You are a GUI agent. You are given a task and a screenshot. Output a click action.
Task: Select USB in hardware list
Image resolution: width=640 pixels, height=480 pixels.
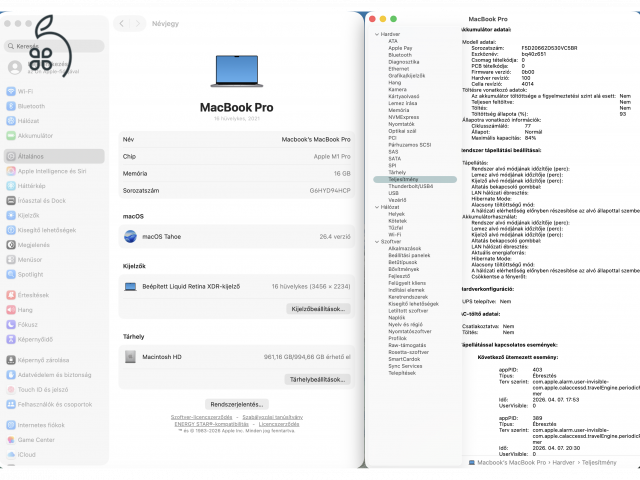coord(393,193)
